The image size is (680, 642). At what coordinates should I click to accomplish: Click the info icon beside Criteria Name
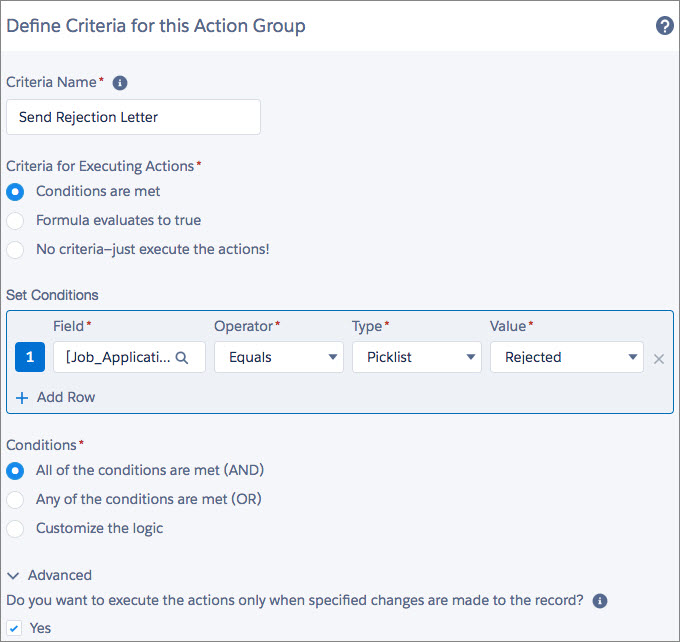(120, 82)
